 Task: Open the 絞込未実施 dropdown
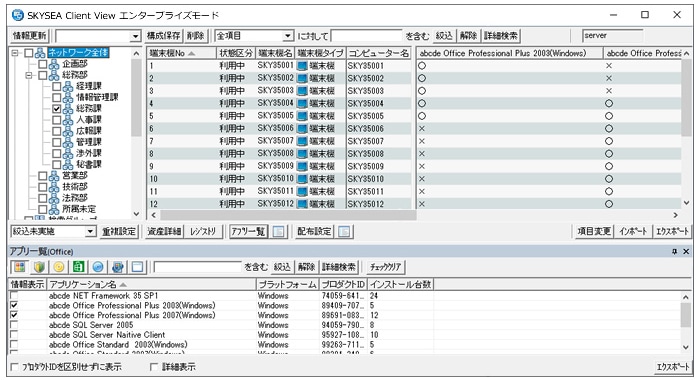pyautogui.click(x=91, y=231)
